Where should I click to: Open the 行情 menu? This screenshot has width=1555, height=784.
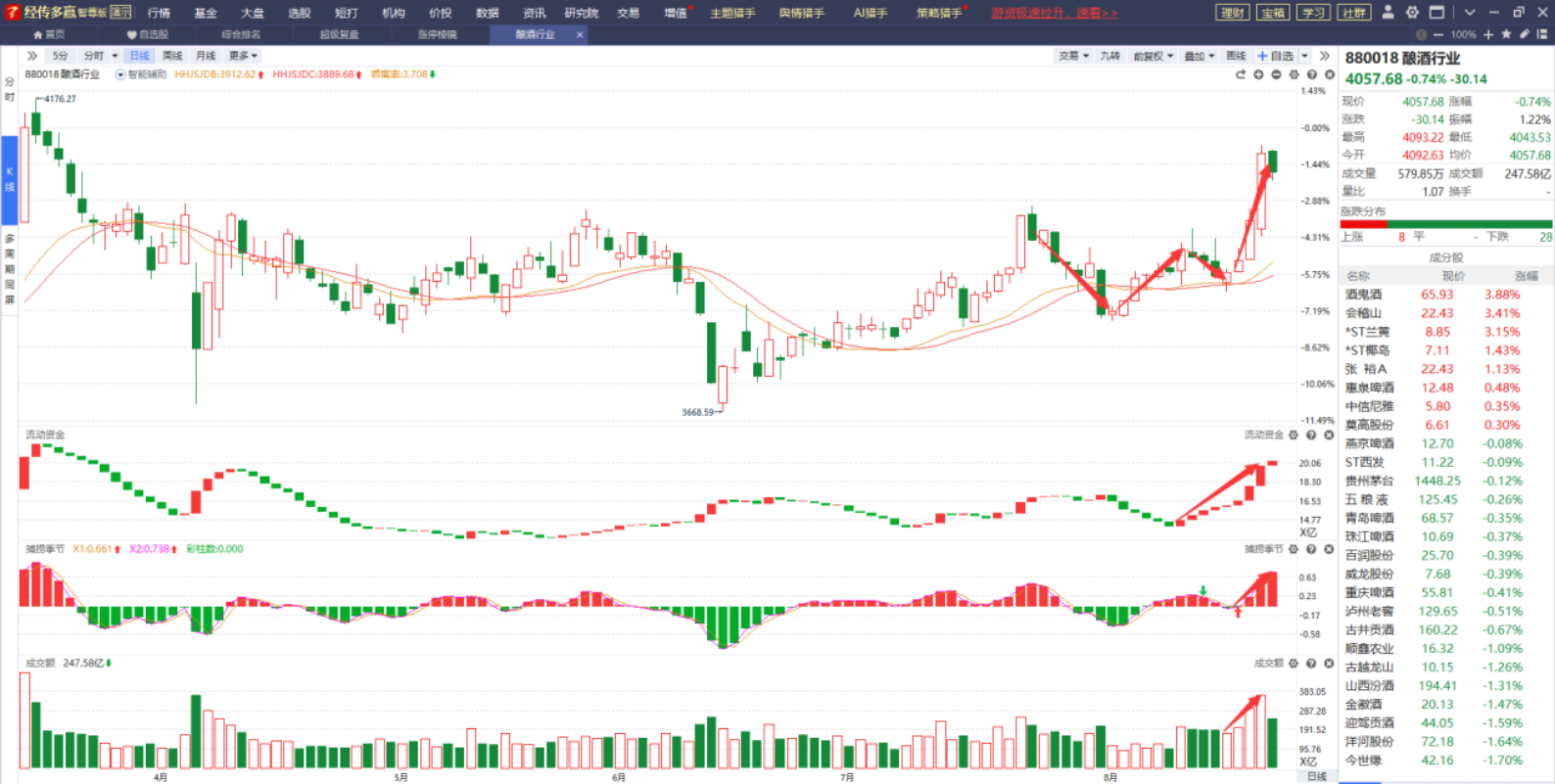coord(159,13)
